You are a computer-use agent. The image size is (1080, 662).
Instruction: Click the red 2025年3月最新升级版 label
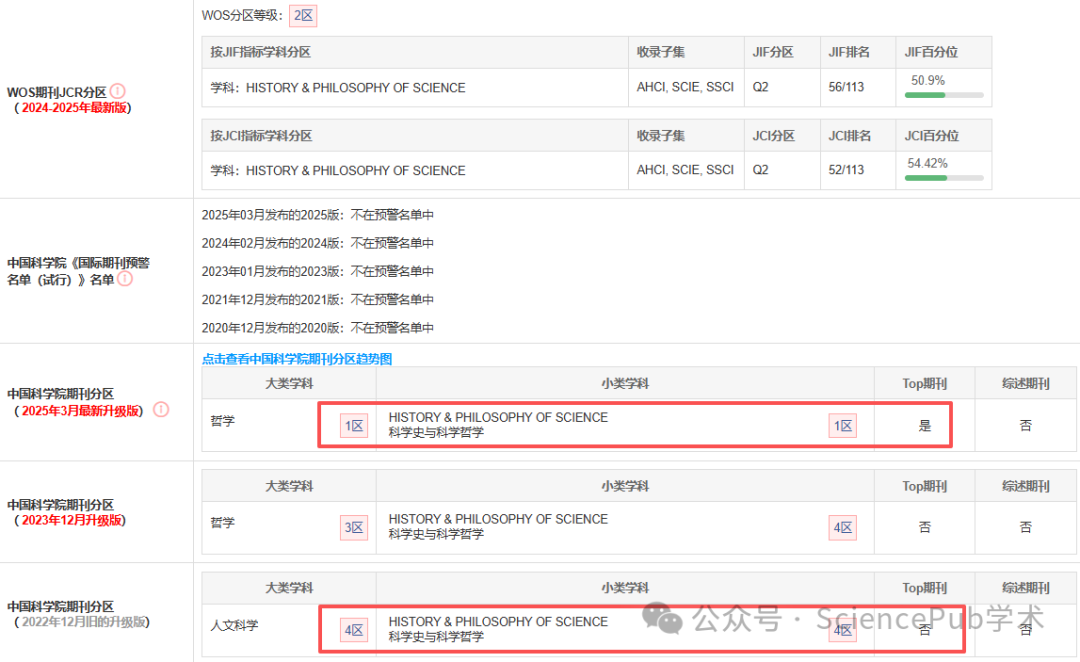click(x=80, y=411)
